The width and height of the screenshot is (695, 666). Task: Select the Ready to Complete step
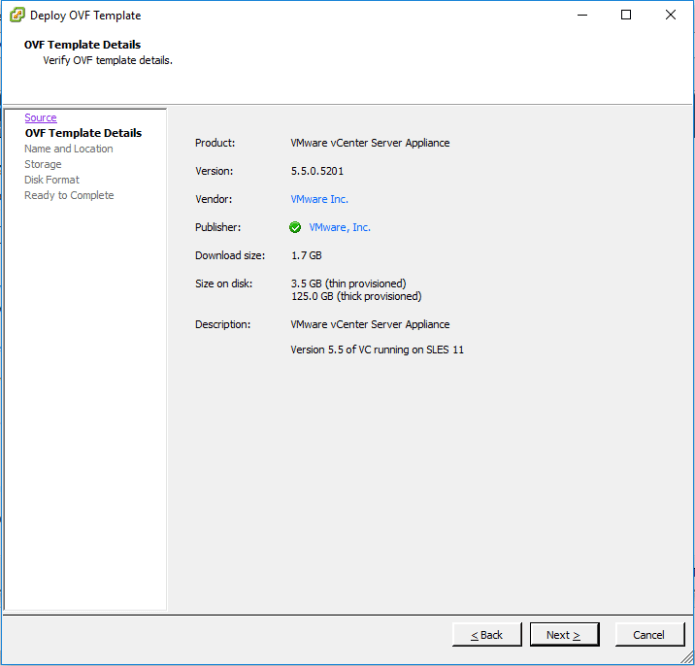(x=69, y=195)
